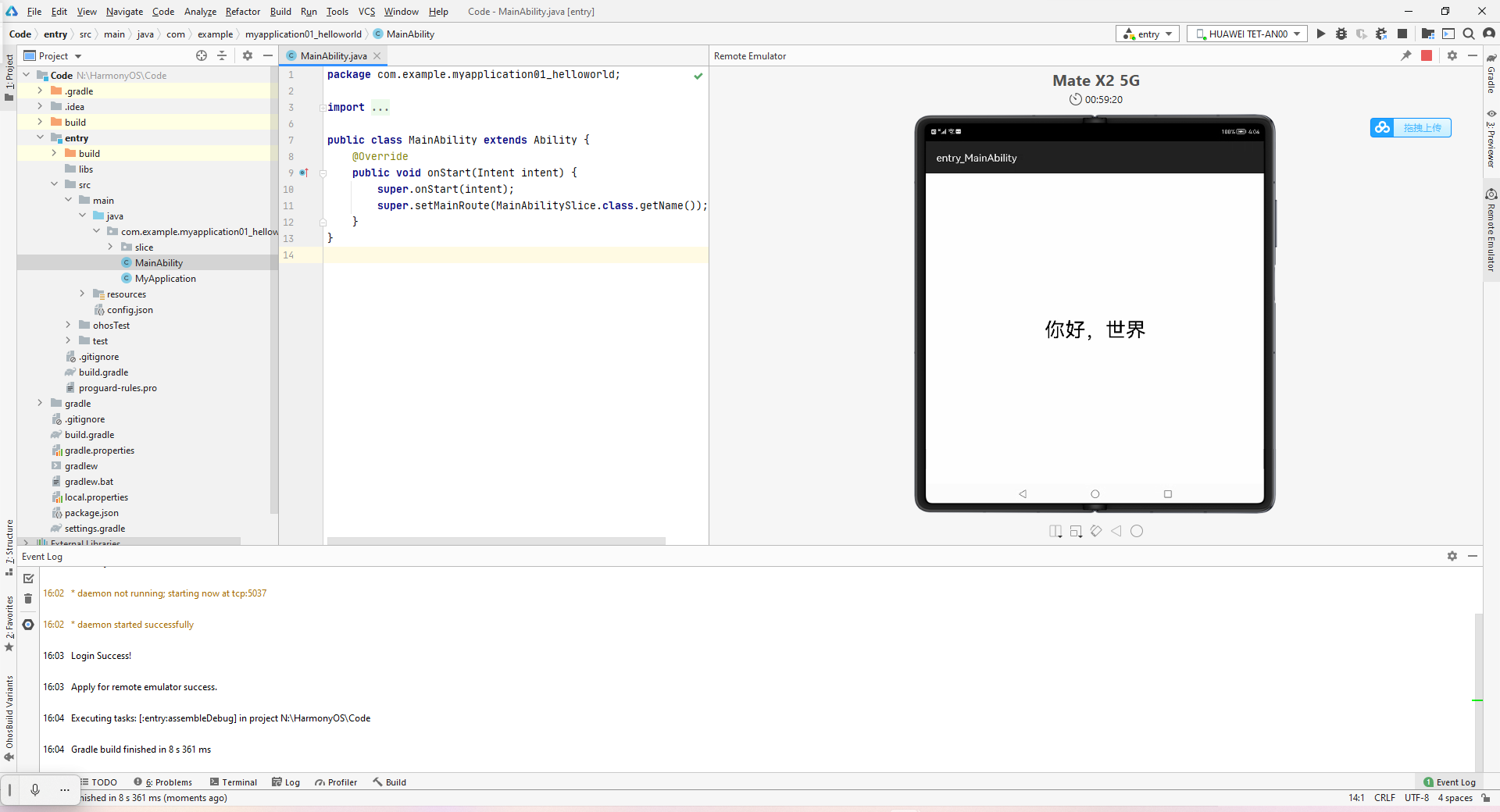Open the Gradle side panel
Image resolution: width=1500 pixels, height=812 pixels.
[x=1491, y=74]
